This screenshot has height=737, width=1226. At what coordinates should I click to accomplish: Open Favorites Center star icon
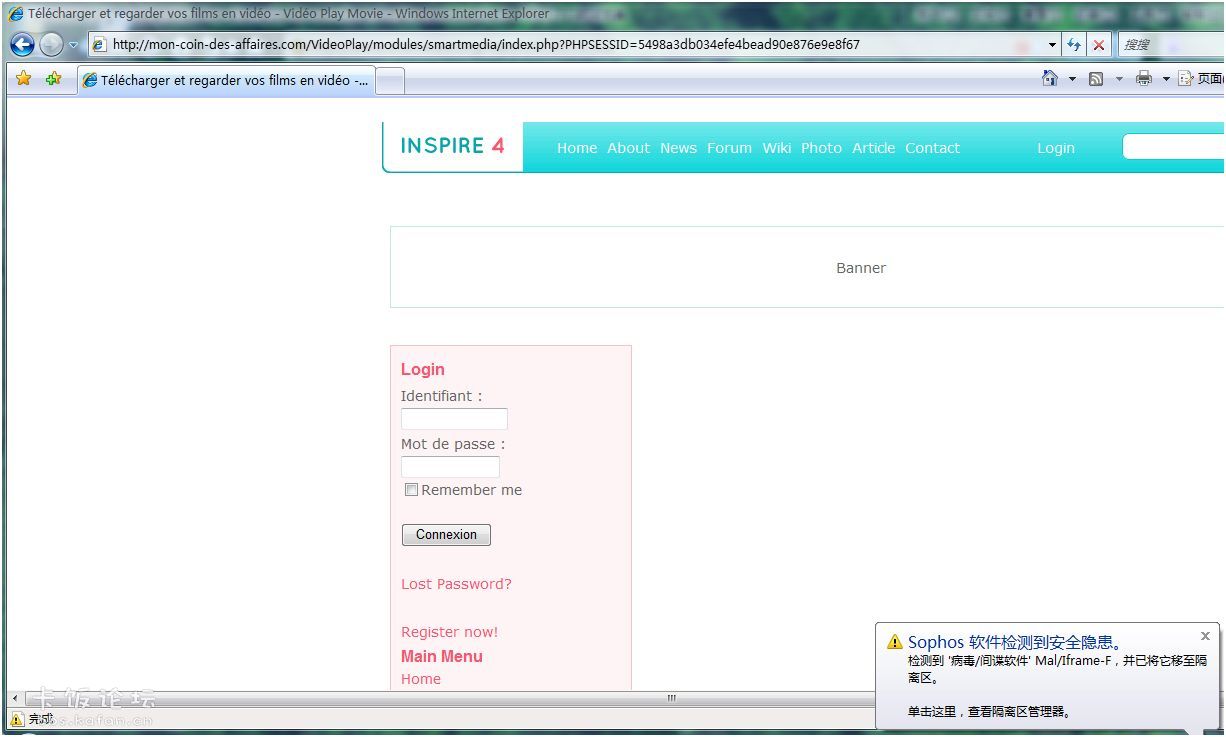click(24, 79)
